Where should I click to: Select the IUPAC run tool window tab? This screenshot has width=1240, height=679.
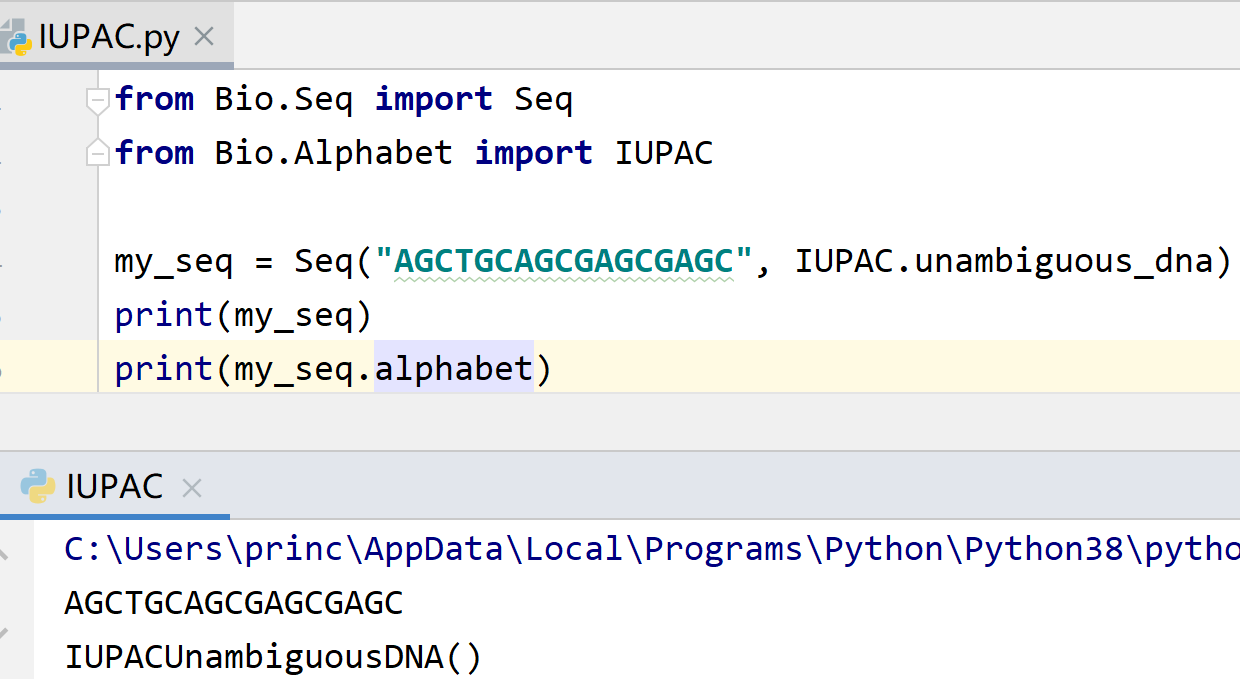[114, 487]
